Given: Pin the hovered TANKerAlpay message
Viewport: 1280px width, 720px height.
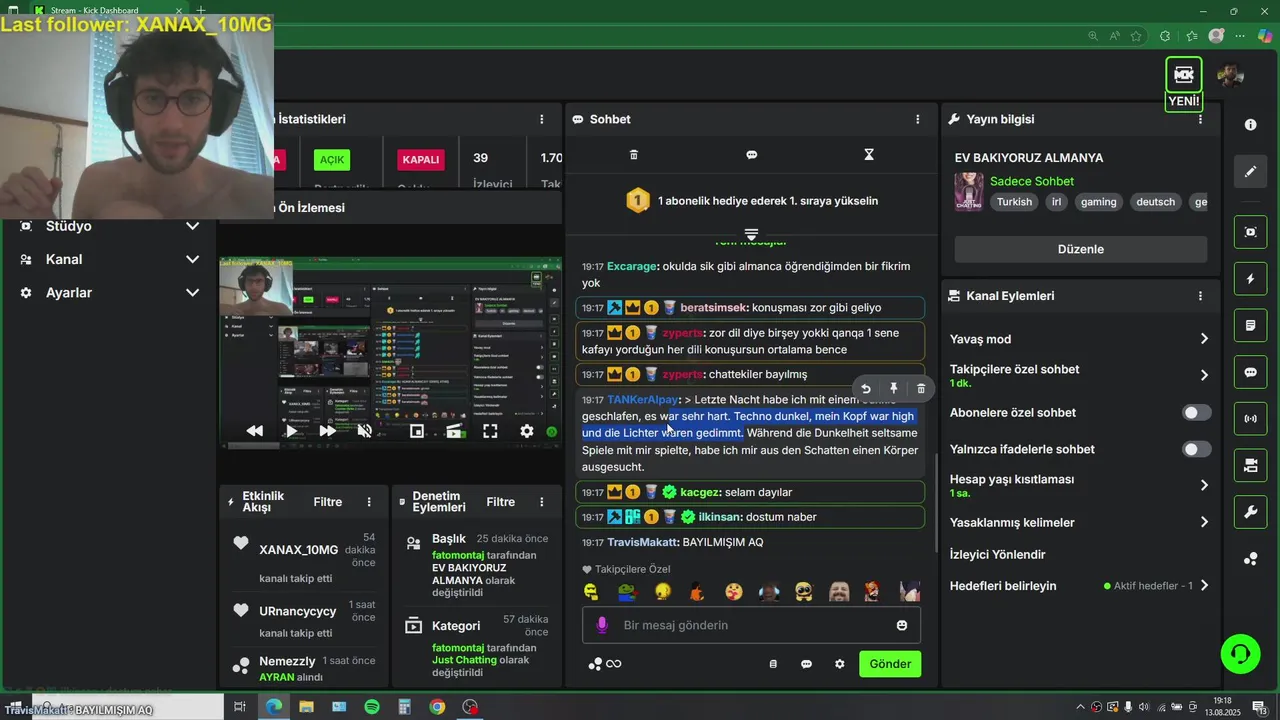Looking at the screenshot, I should (894, 389).
